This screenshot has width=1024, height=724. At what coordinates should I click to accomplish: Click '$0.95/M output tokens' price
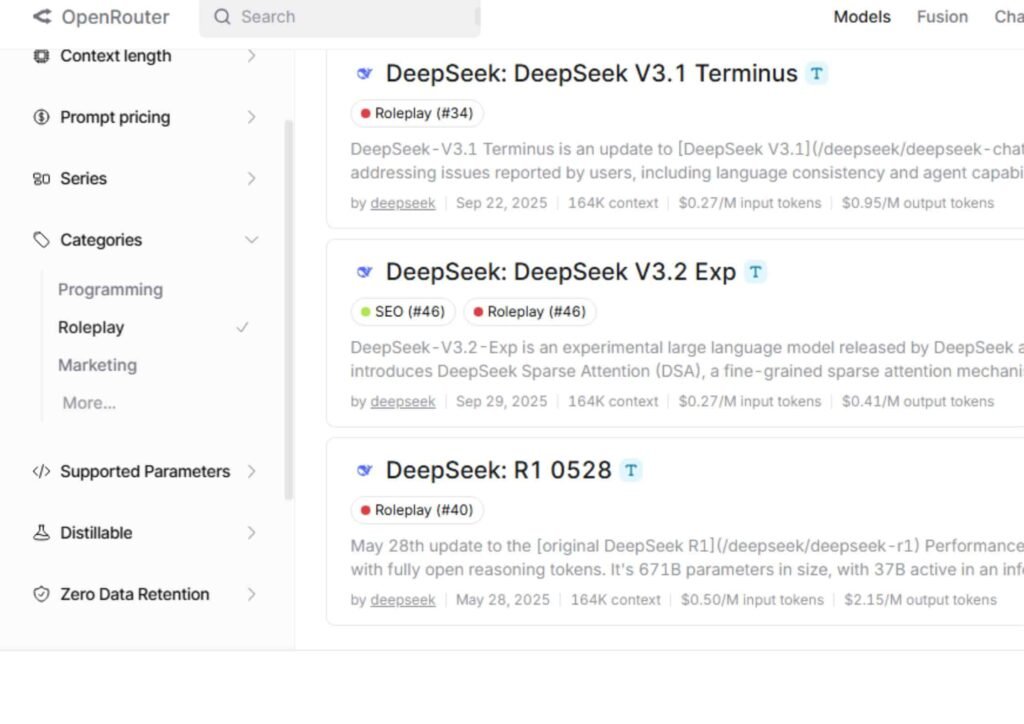(918, 203)
